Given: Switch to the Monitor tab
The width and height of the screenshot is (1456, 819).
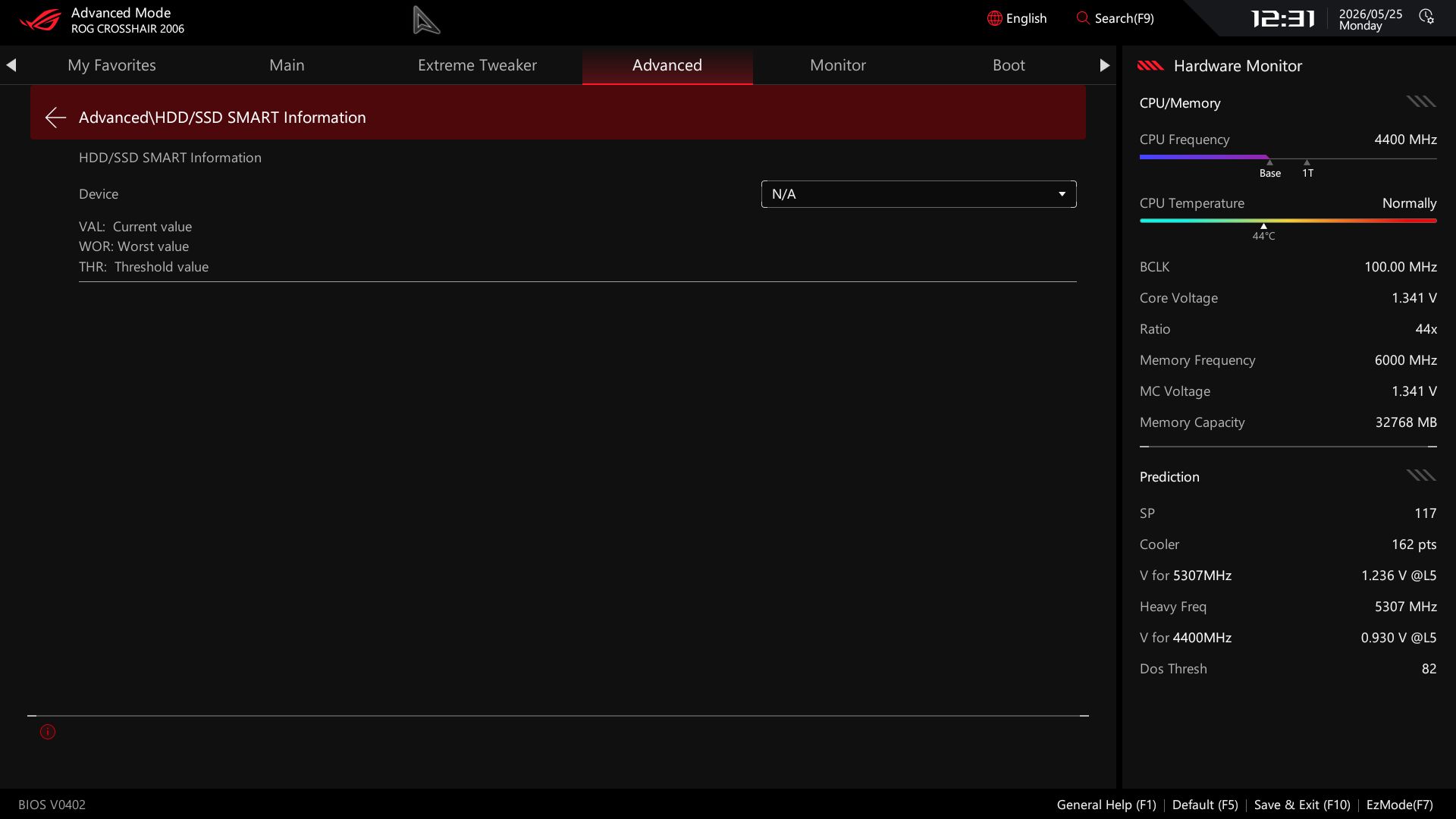Looking at the screenshot, I should 838,65.
